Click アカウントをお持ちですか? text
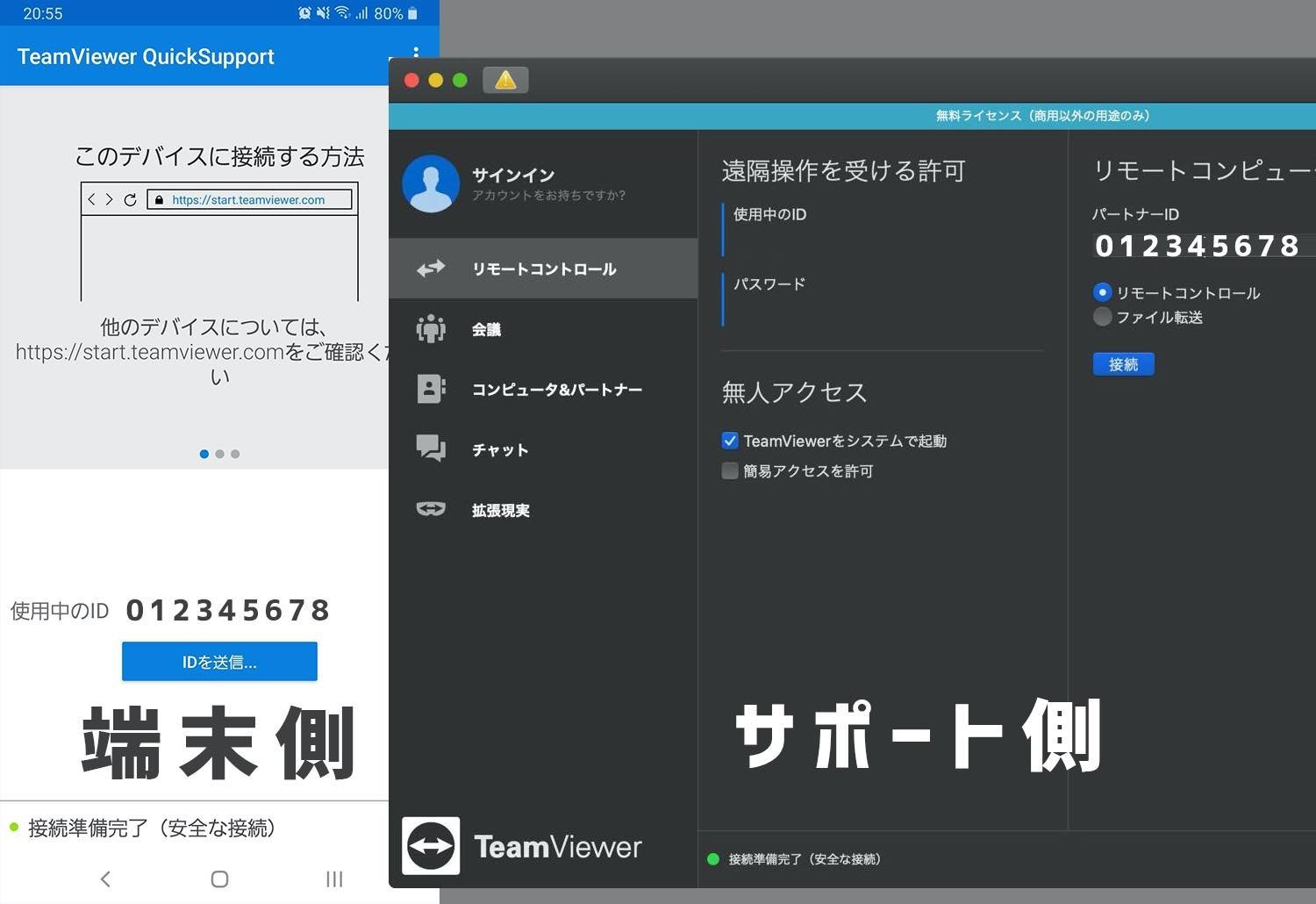The width and height of the screenshot is (1316, 904). coord(549,195)
